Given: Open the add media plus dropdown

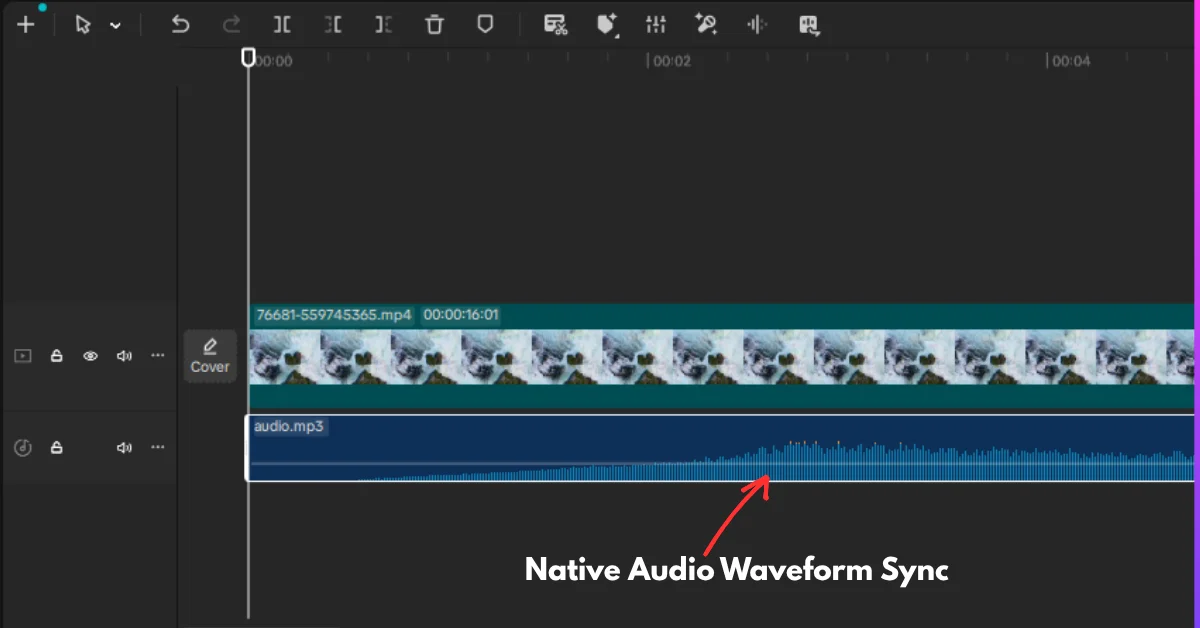Looking at the screenshot, I should 27,24.
